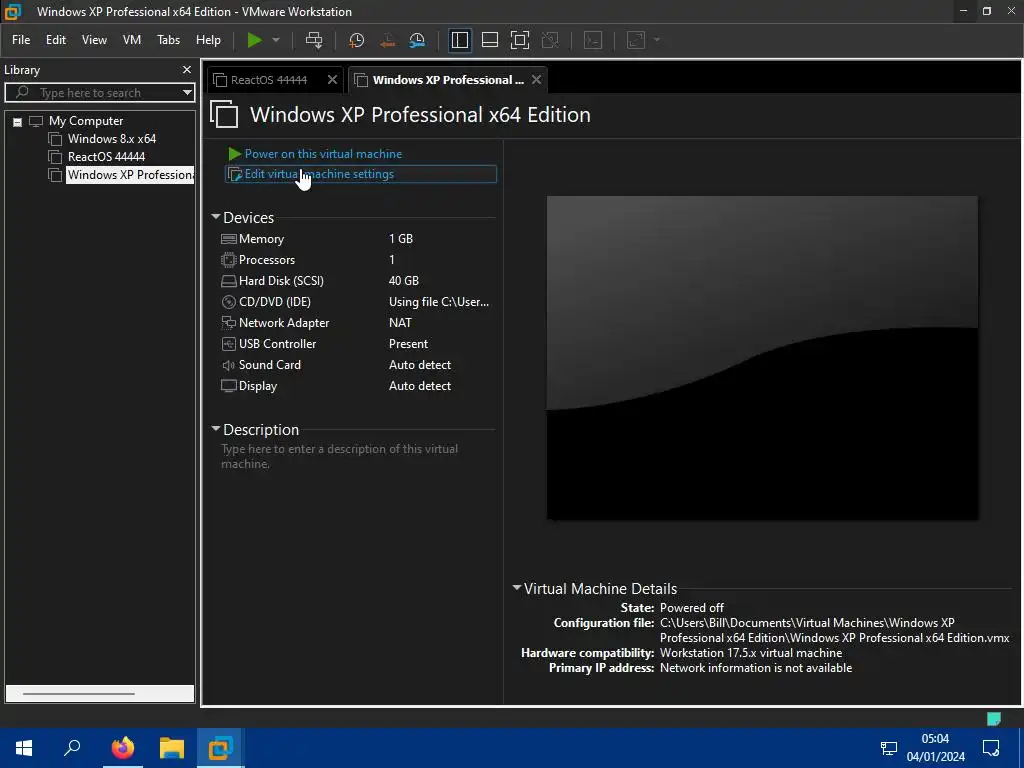Viewport: 1024px width, 768px height.
Task: Open the VM menu
Action: click(132, 40)
